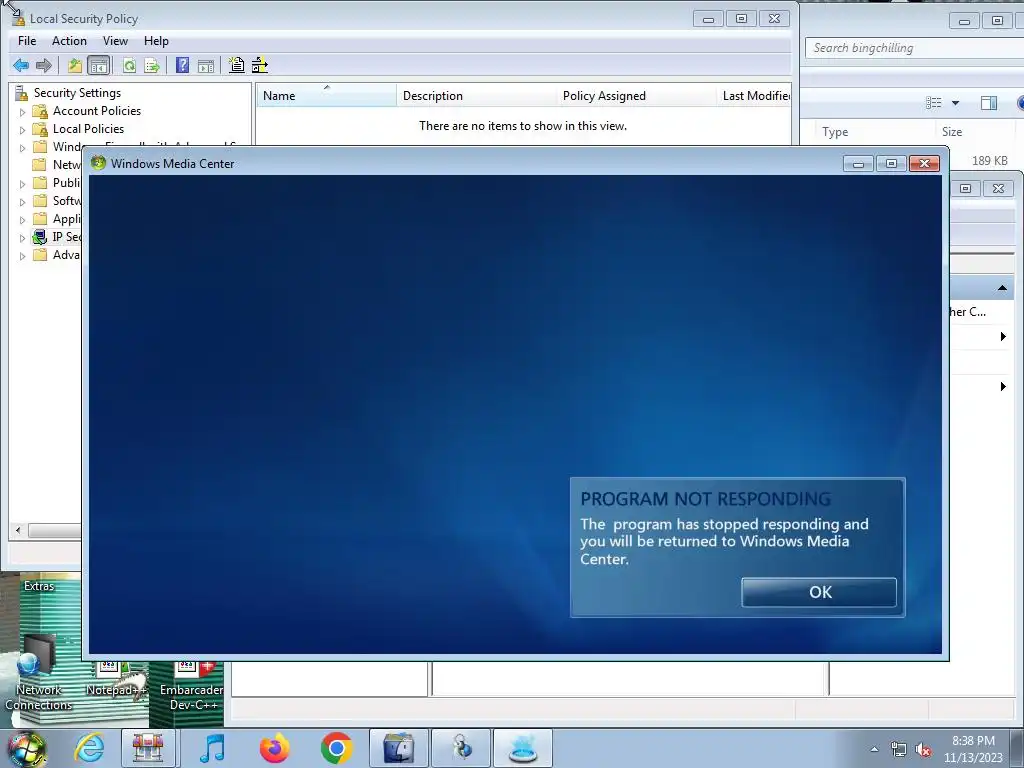
Task: Click the 189 KB size value
Action: (989, 161)
